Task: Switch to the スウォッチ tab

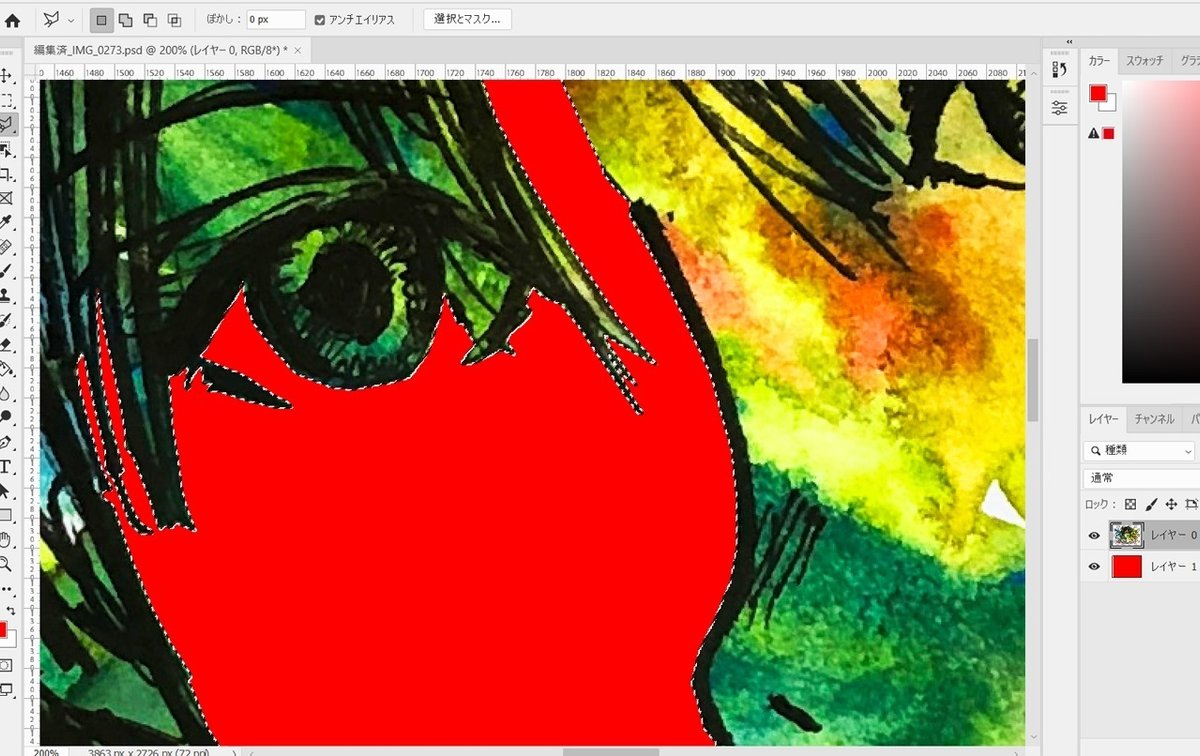Action: coord(1144,61)
